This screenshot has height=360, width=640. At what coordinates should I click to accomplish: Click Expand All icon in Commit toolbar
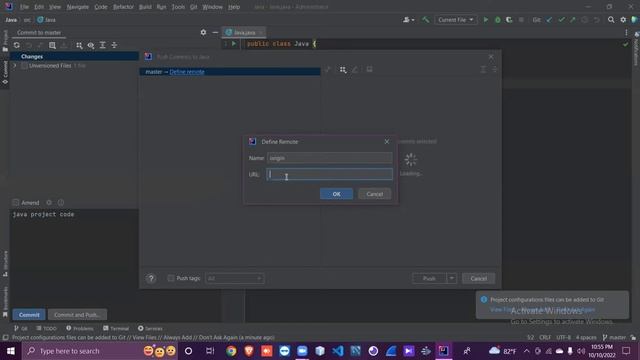(x=102, y=45)
